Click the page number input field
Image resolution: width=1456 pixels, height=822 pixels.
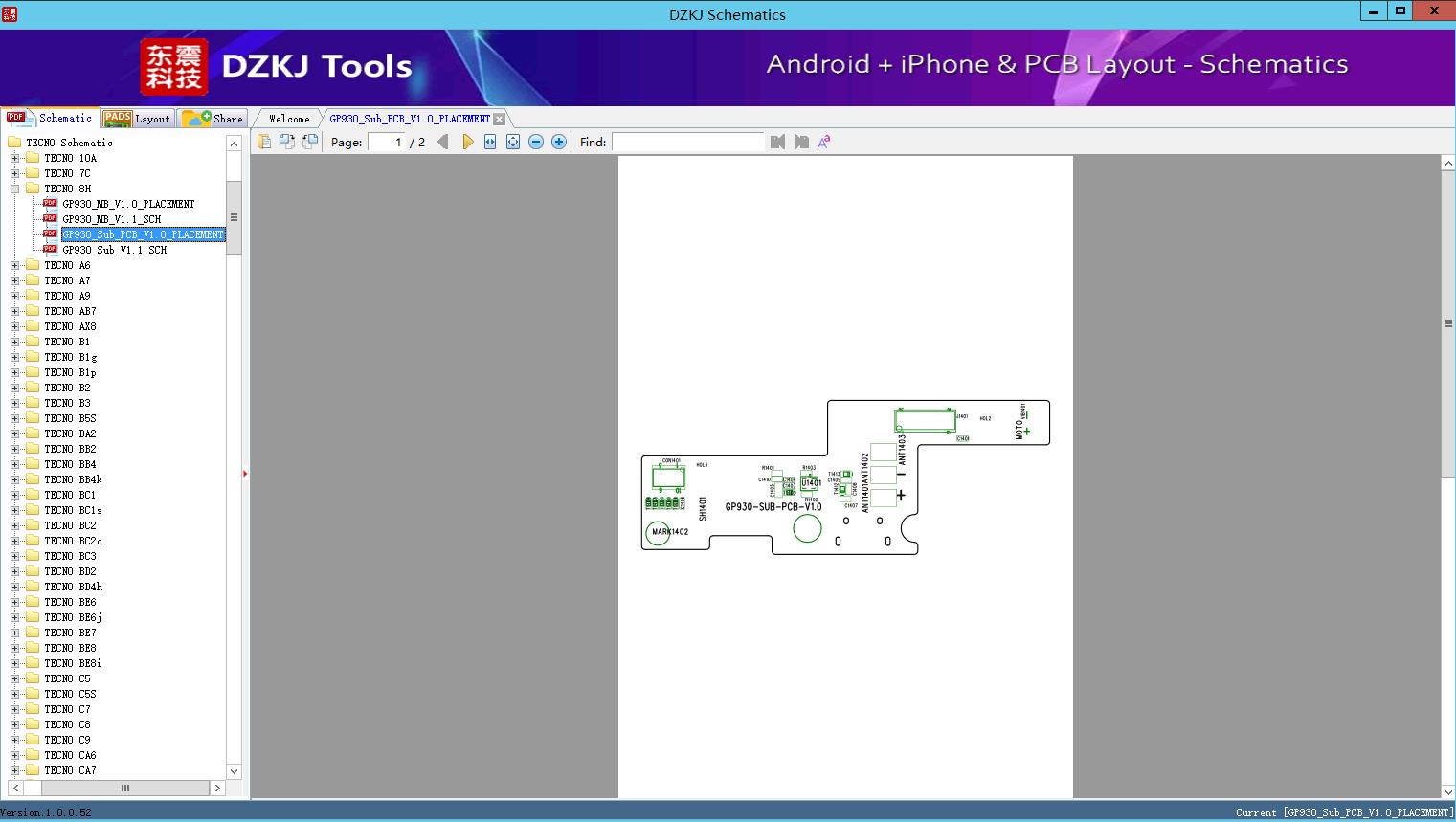386,142
